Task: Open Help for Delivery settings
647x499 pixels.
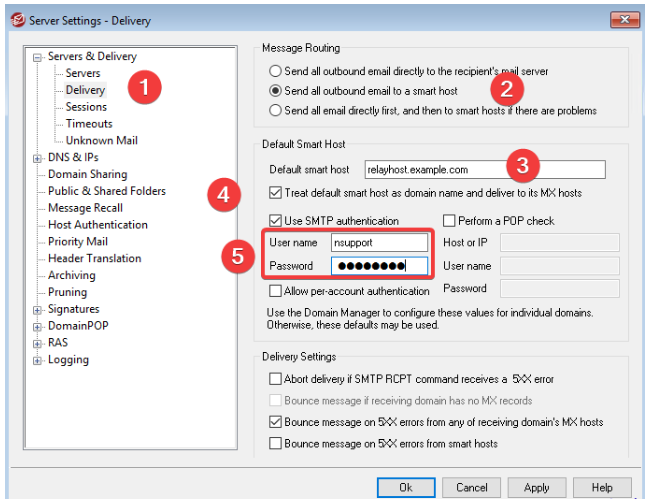Action: point(602,488)
